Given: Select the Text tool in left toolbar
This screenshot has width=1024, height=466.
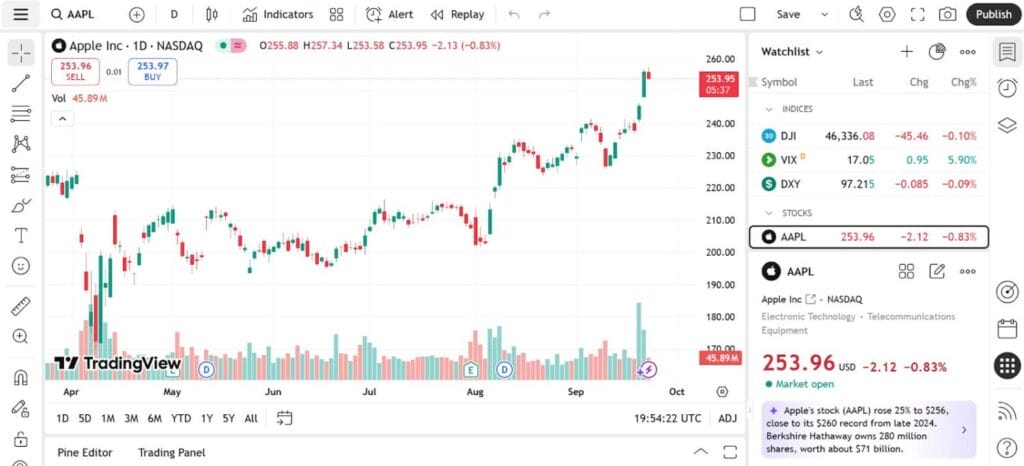Looking at the screenshot, I should (x=21, y=236).
